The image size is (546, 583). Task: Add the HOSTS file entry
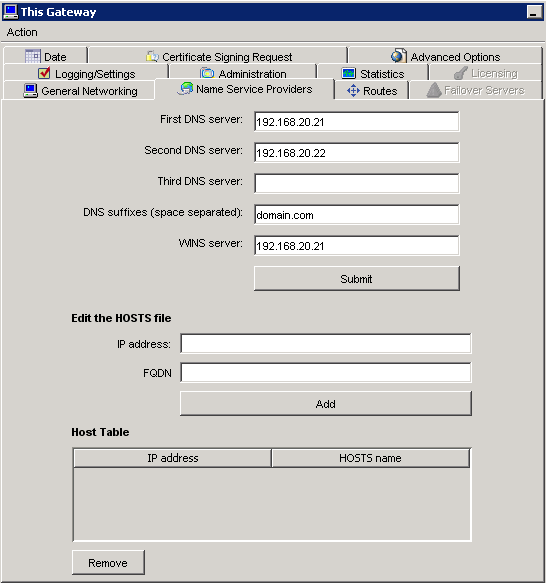tap(326, 403)
